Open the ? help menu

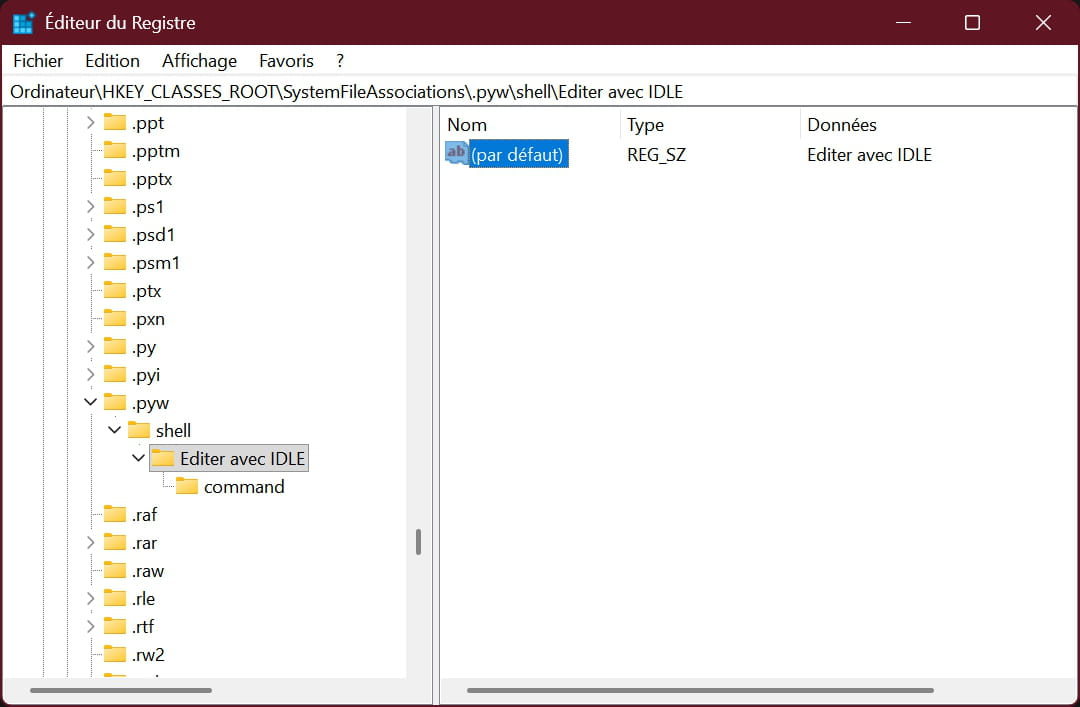(340, 61)
